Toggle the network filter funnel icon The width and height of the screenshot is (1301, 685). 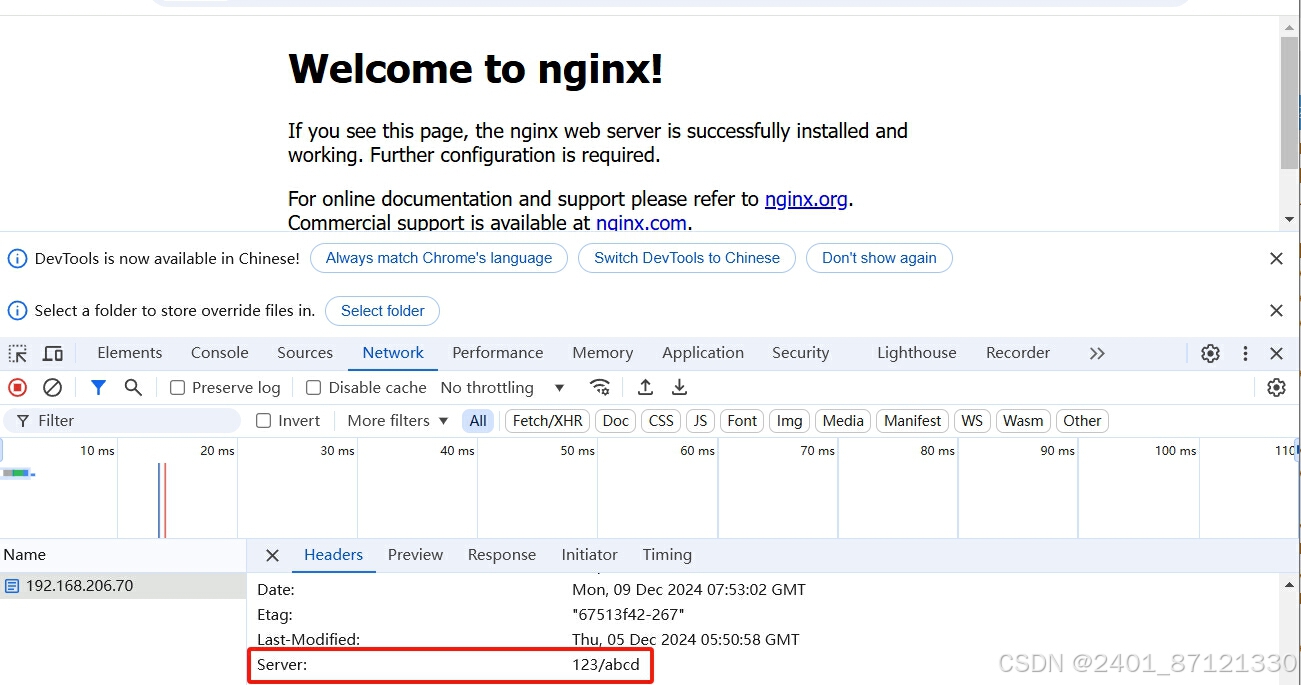click(98, 387)
